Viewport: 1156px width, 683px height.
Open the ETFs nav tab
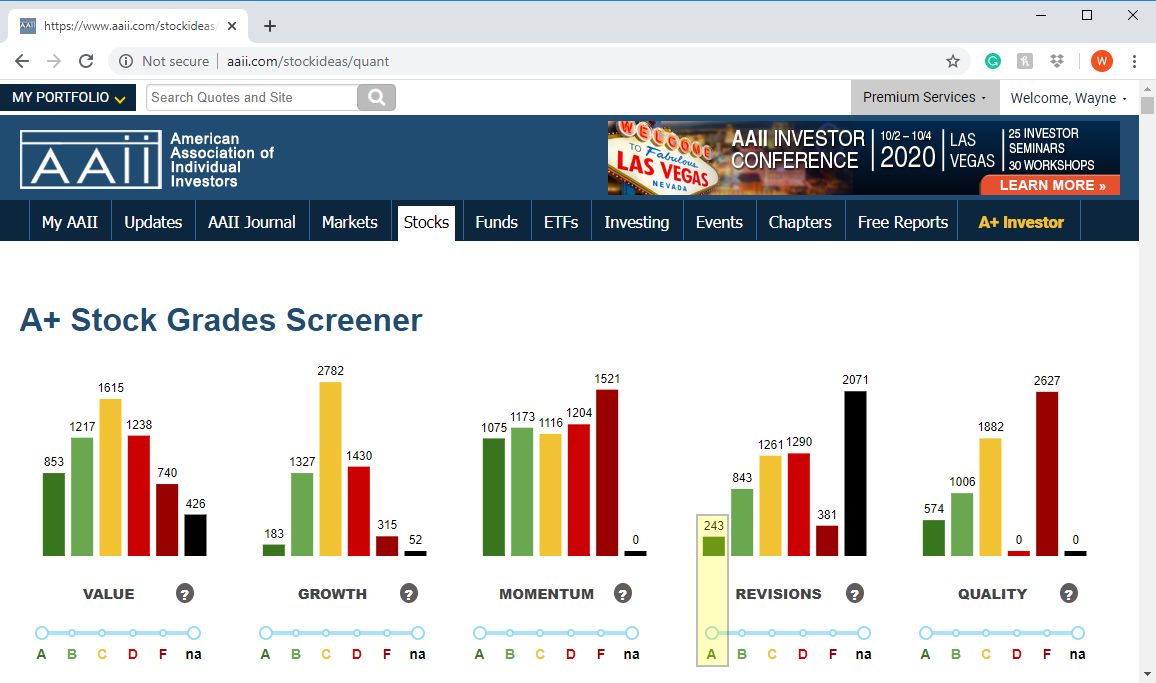tap(561, 222)
